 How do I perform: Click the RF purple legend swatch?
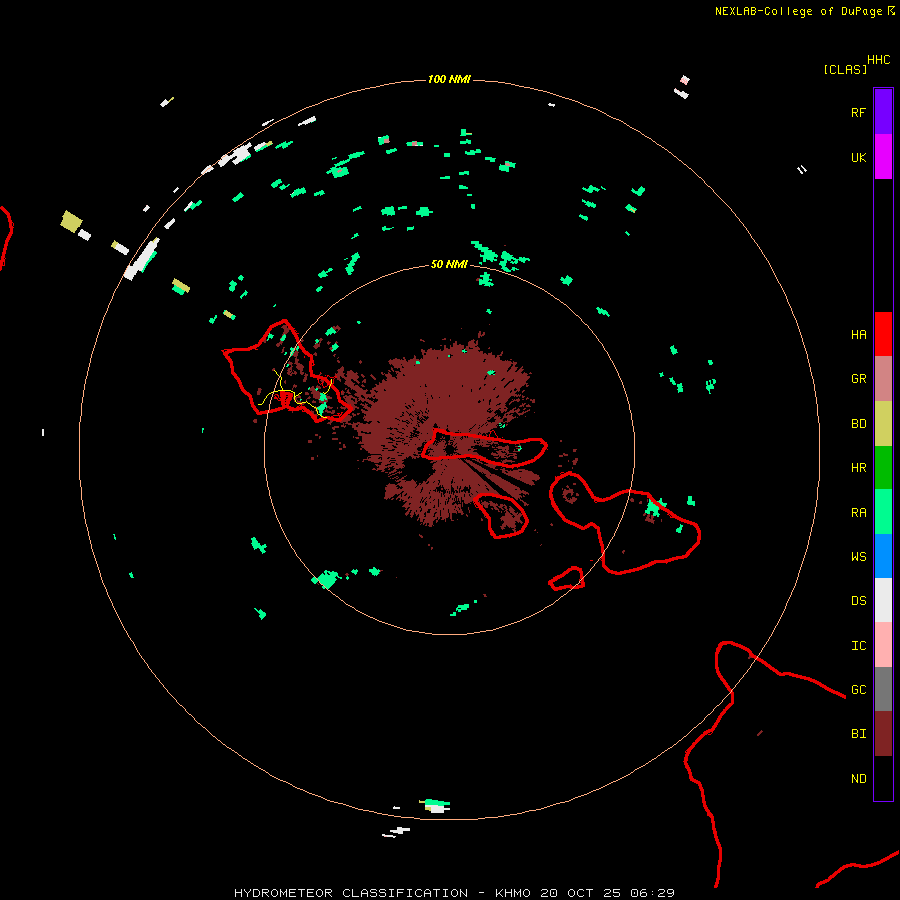pos(883,112)
